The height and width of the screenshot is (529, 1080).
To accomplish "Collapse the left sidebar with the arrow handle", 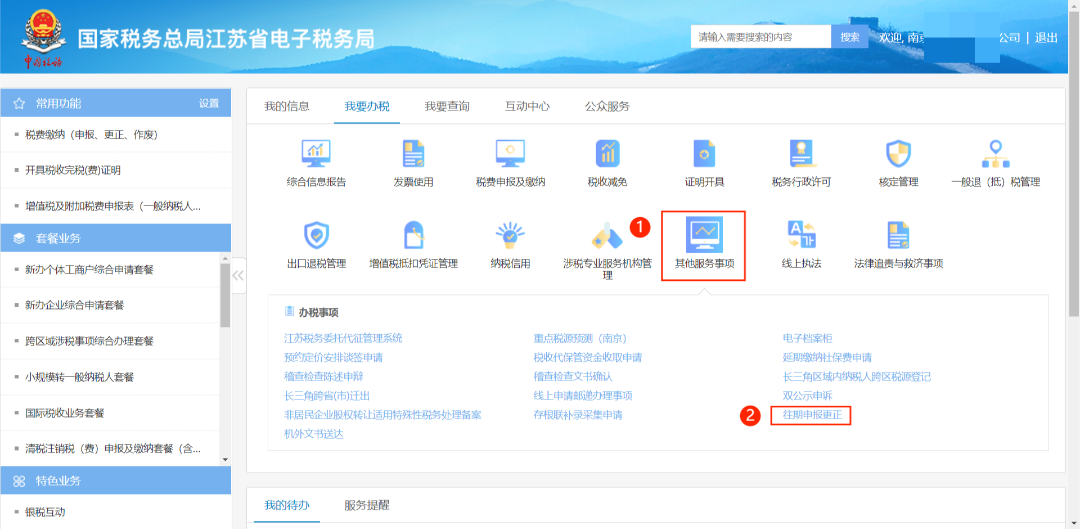I will [238, 276].
